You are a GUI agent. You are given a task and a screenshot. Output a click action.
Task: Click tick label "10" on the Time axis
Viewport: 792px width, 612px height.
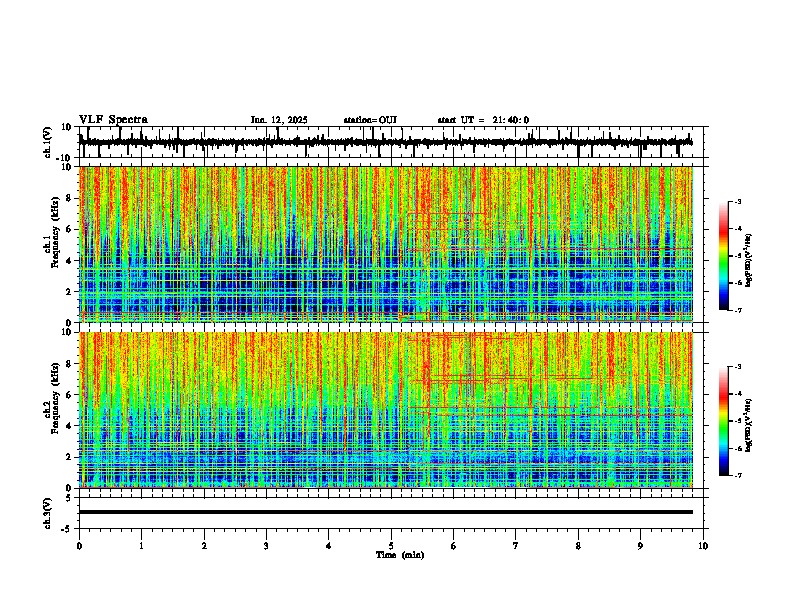tap(703, 546)
